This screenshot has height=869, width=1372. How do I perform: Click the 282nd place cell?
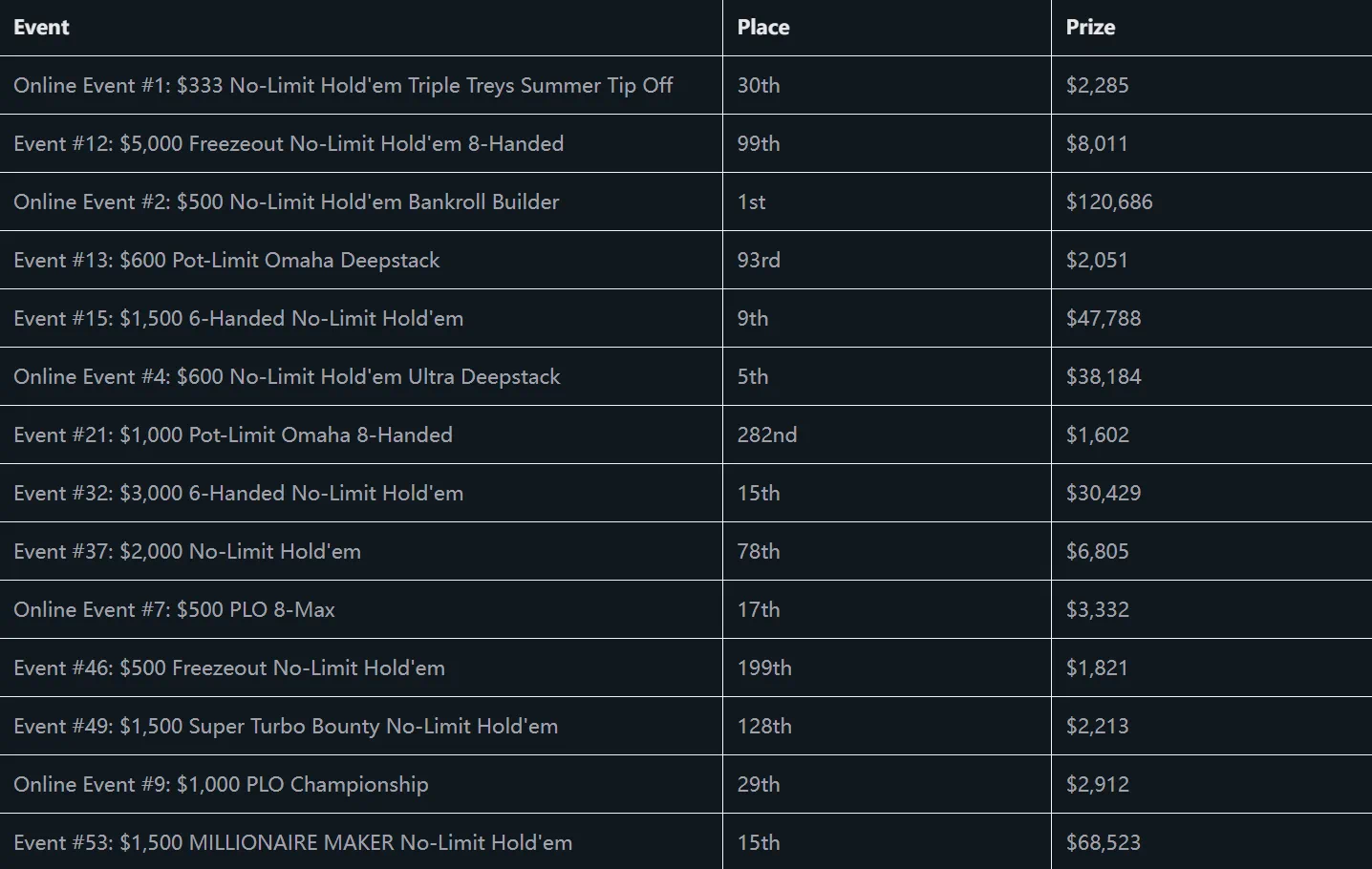point(767,435)
